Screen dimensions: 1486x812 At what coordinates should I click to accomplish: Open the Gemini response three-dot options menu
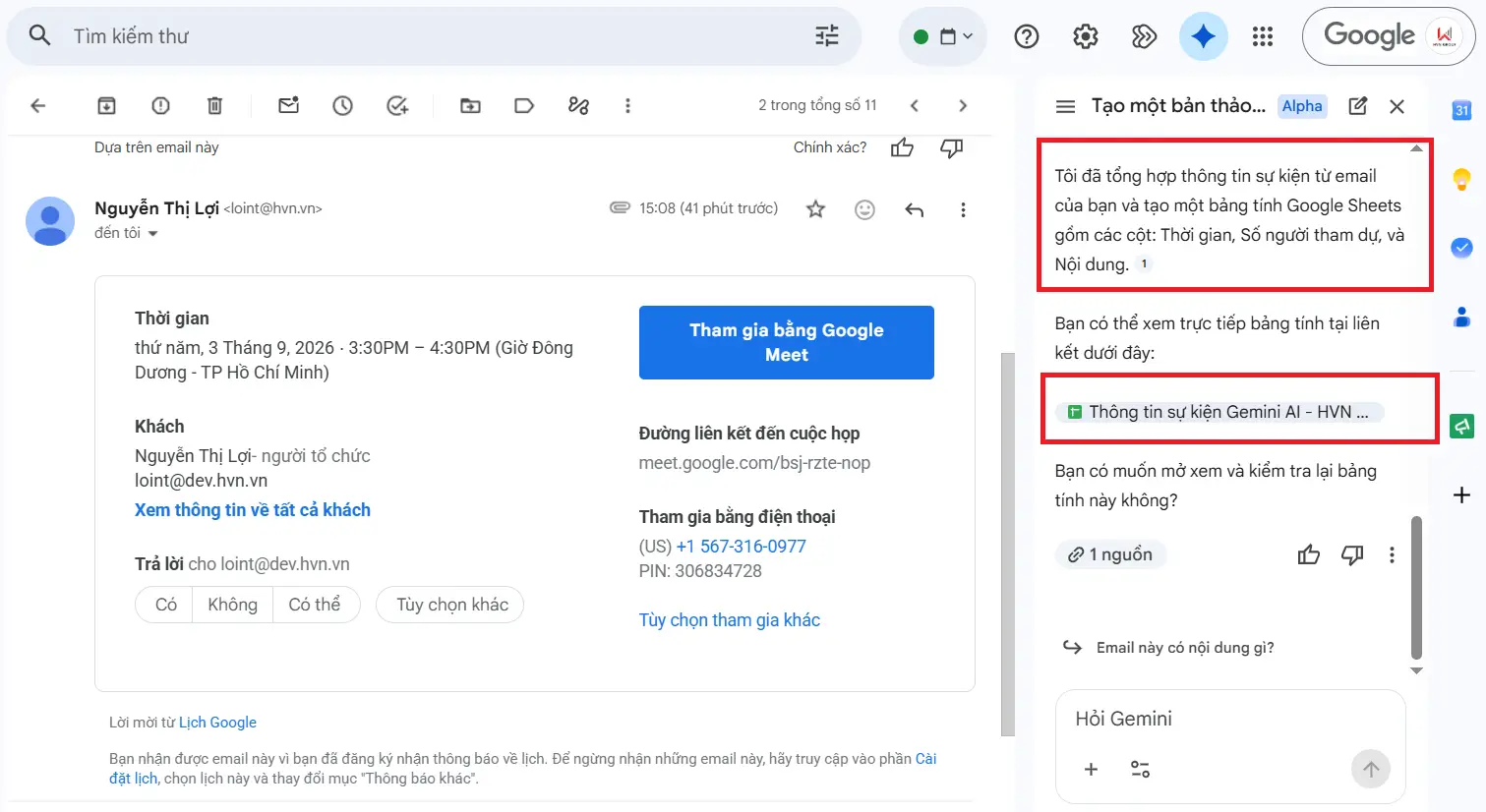(x=1392, y=555)
